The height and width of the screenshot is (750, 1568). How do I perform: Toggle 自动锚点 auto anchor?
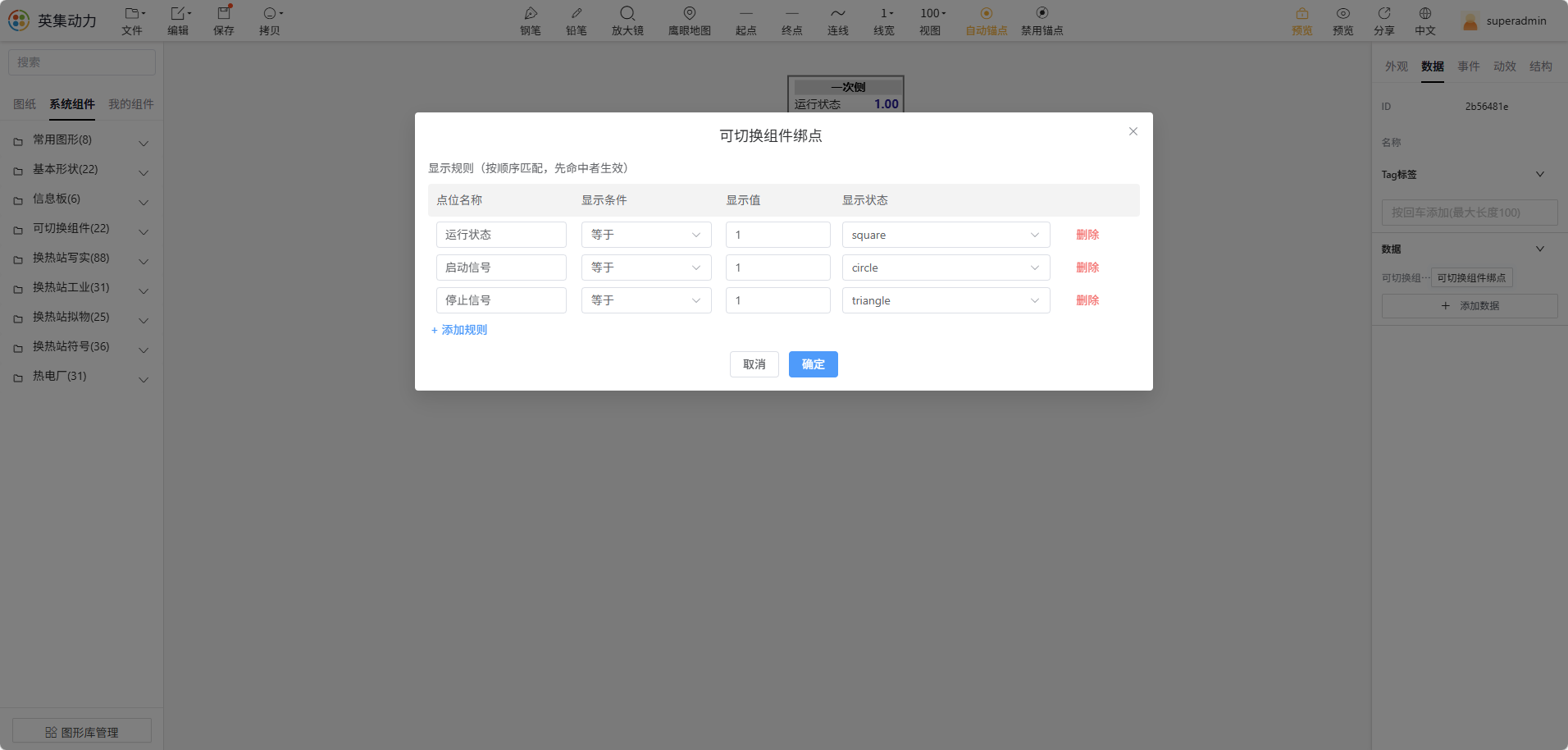(x=987, y=21)
